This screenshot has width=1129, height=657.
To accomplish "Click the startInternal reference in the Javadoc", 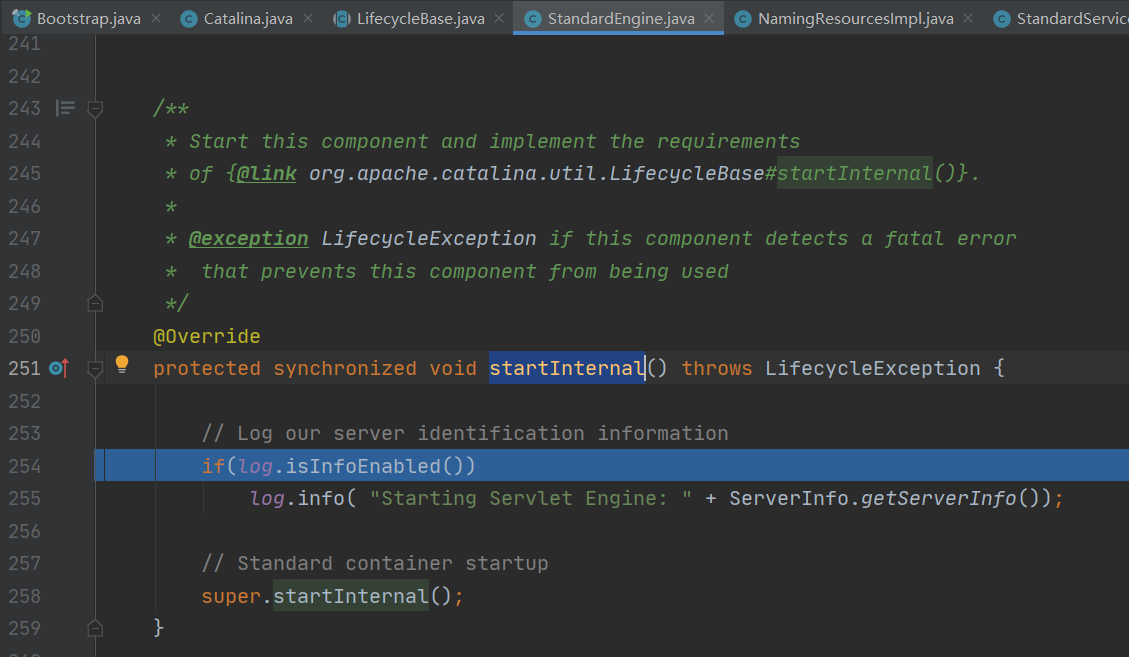I will (x=854, y=174).
